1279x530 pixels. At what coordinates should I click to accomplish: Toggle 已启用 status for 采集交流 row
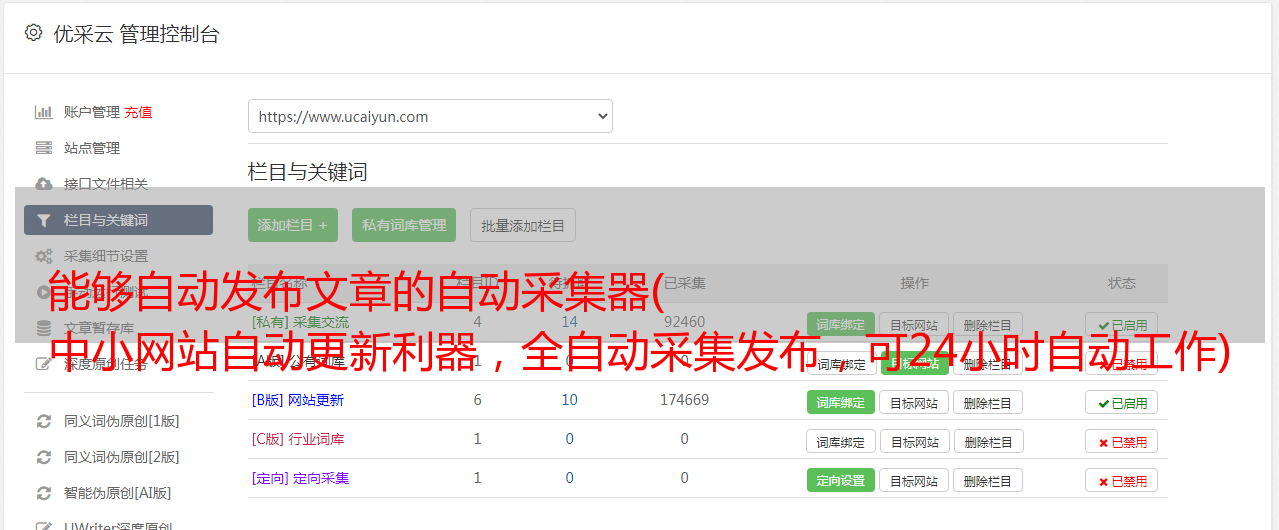click(1122, 325)
